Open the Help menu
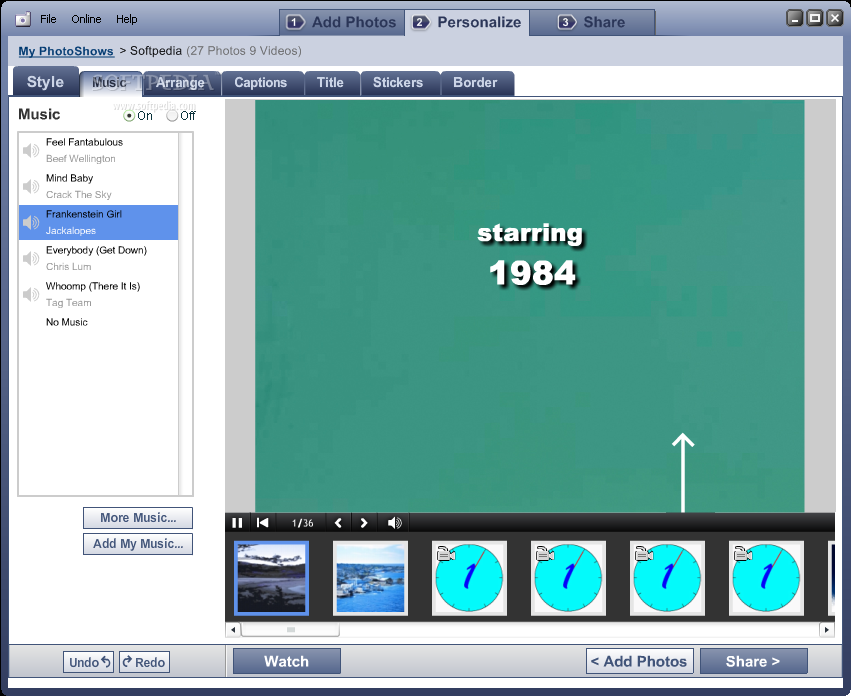 pyautogui.click(x=126, y=19)
